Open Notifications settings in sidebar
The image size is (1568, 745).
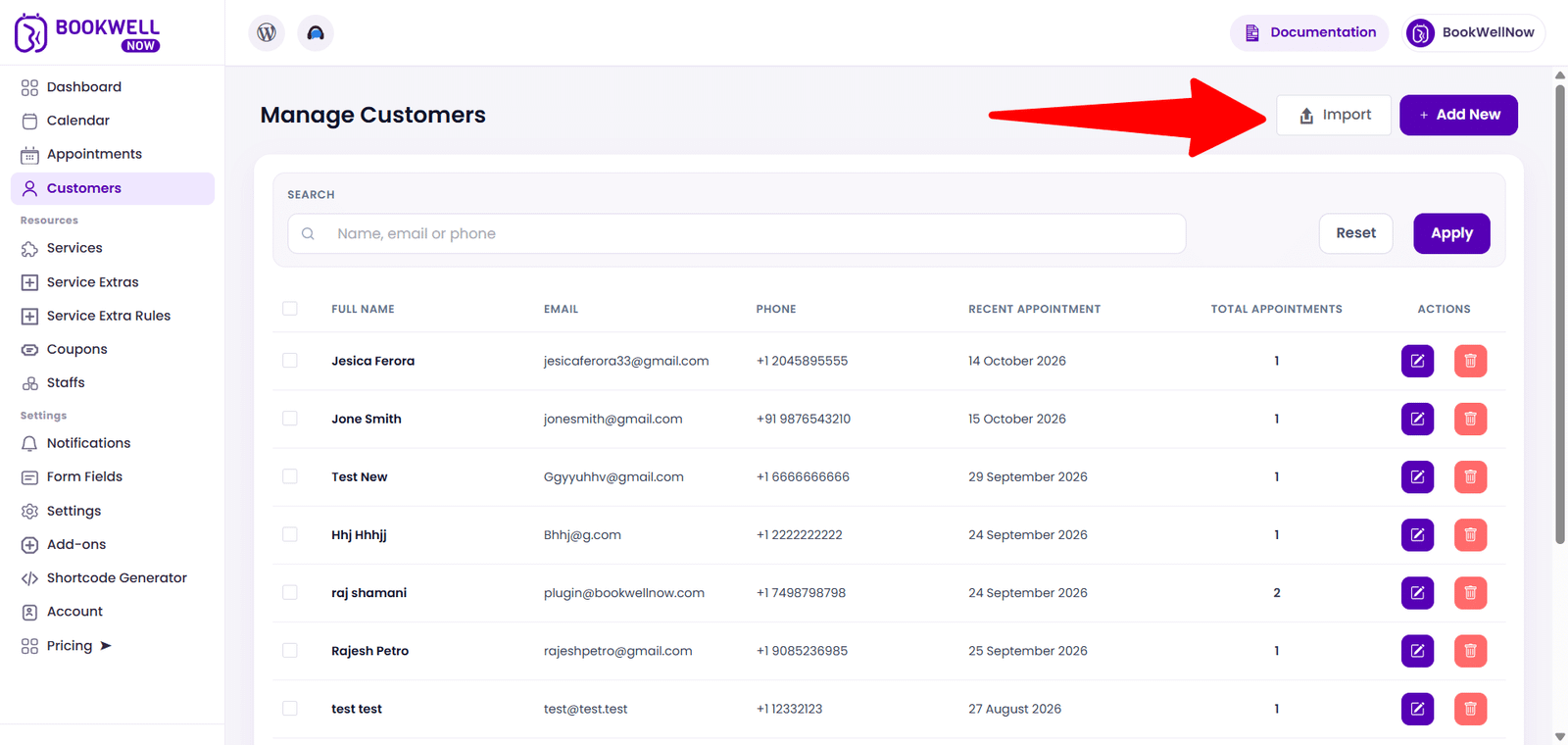click(x=113, y=443)
